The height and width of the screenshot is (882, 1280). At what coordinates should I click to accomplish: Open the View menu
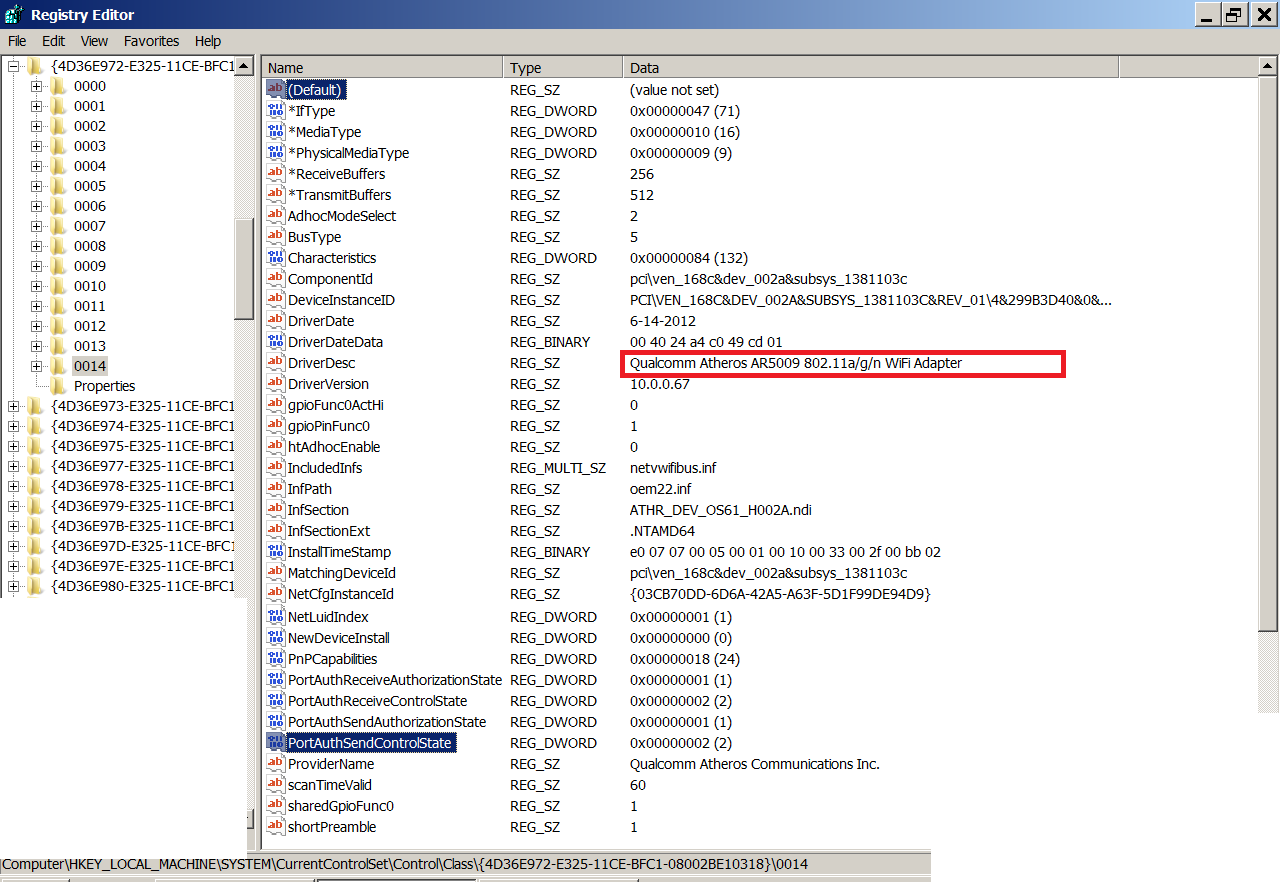pos(94,41)
